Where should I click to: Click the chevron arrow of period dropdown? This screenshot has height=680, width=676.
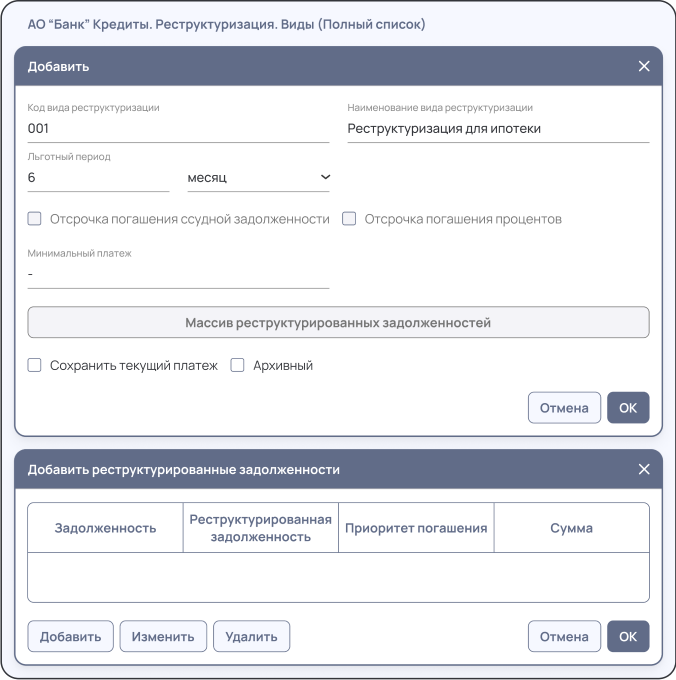pos(324,178)
